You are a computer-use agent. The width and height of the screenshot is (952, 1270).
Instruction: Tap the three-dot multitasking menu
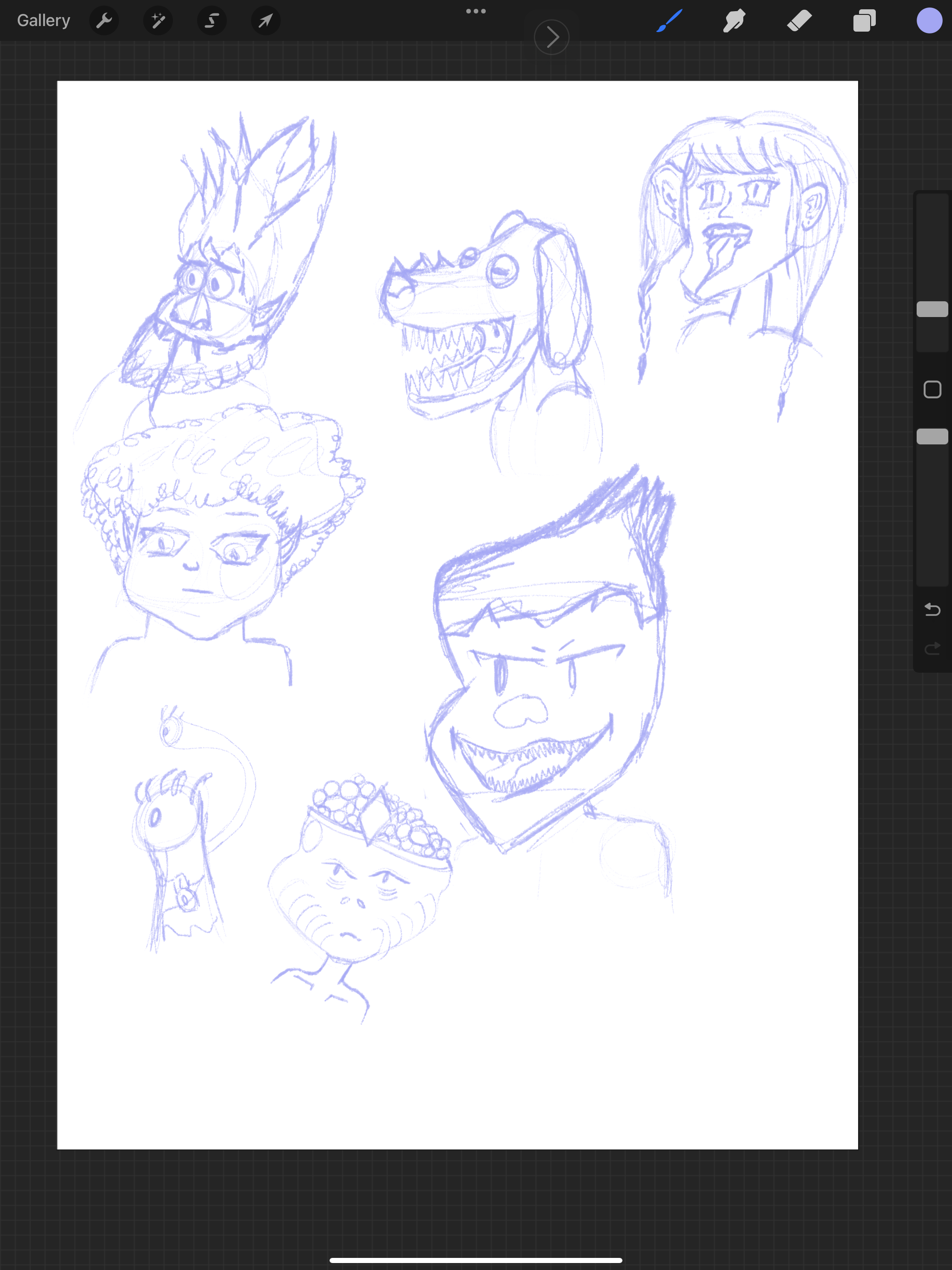(x=476, y=11)
